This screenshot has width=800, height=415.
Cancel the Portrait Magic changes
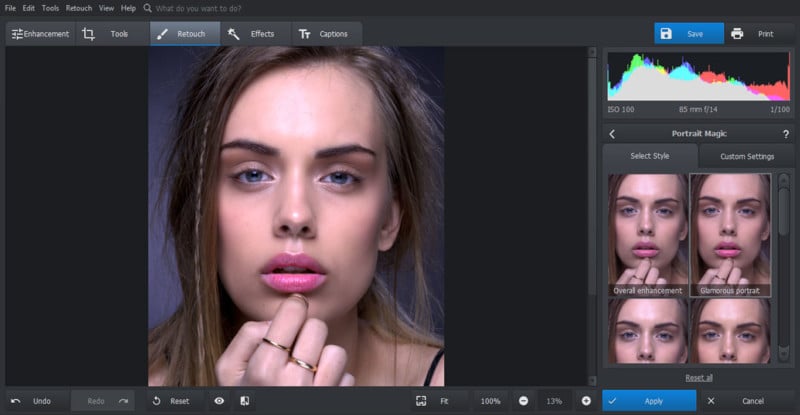[x=747, y=401]
